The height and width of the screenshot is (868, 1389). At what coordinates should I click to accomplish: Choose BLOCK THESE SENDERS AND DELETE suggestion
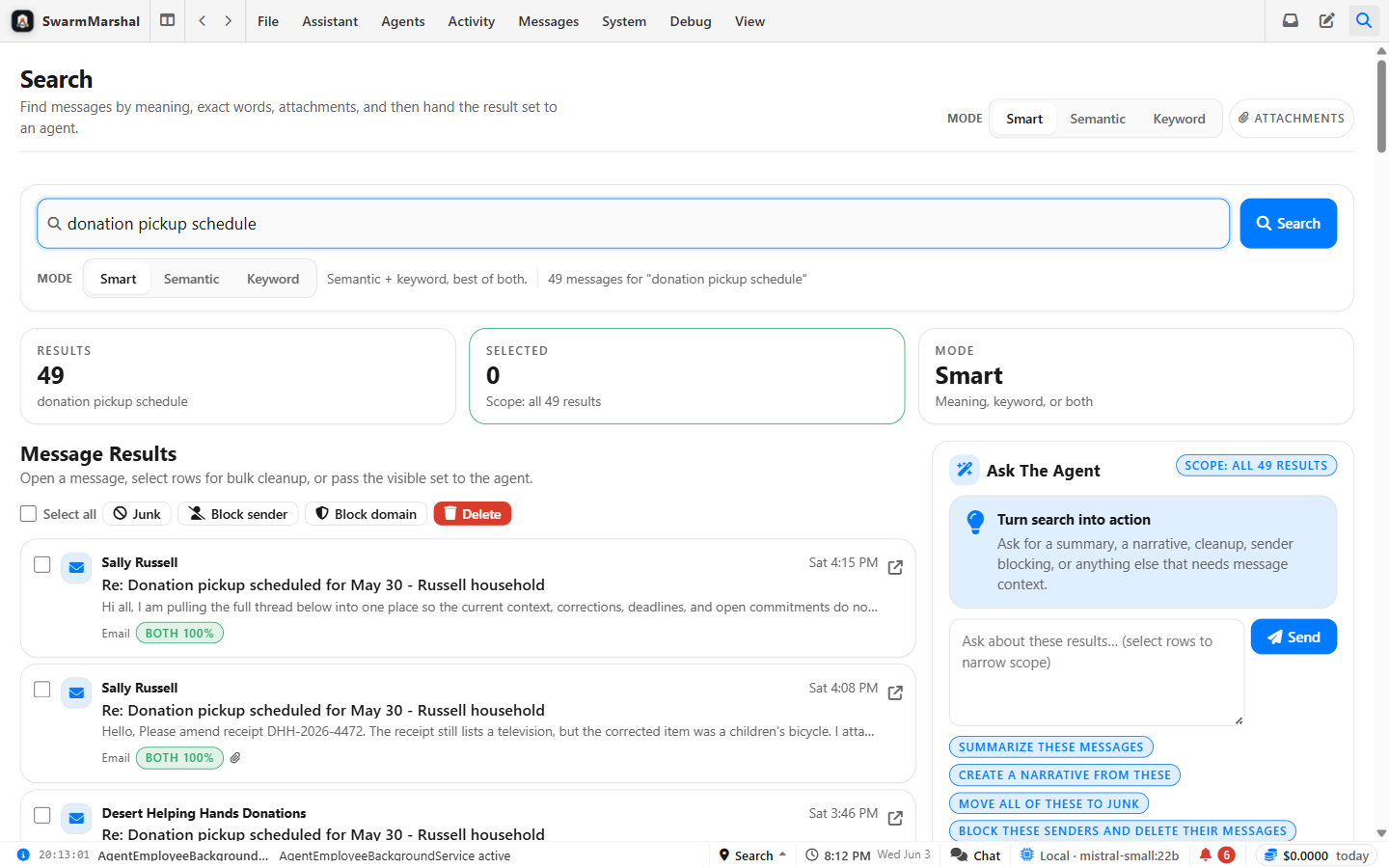click(1123, 830)
